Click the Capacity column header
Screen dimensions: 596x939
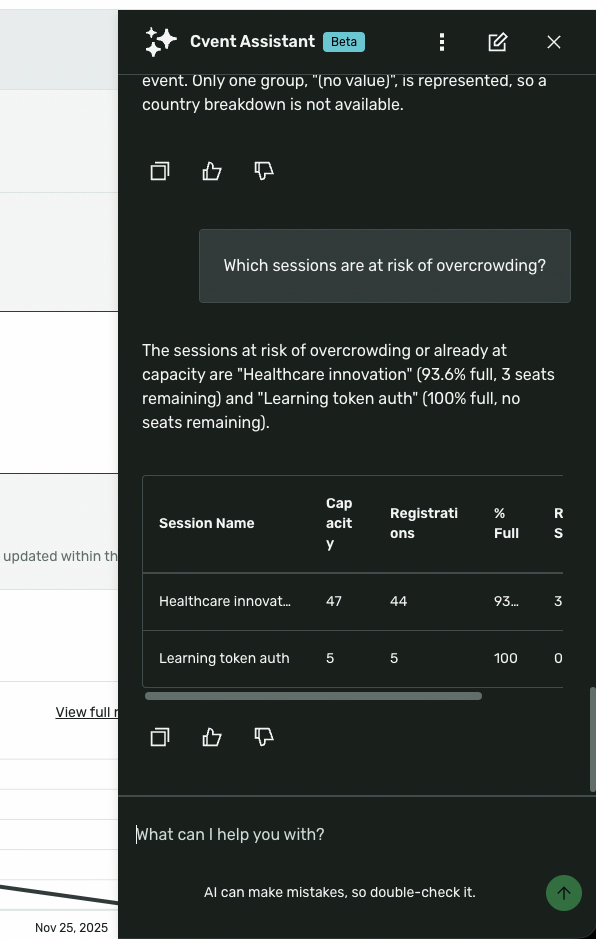pyautogui.click(x=339, y=523)
